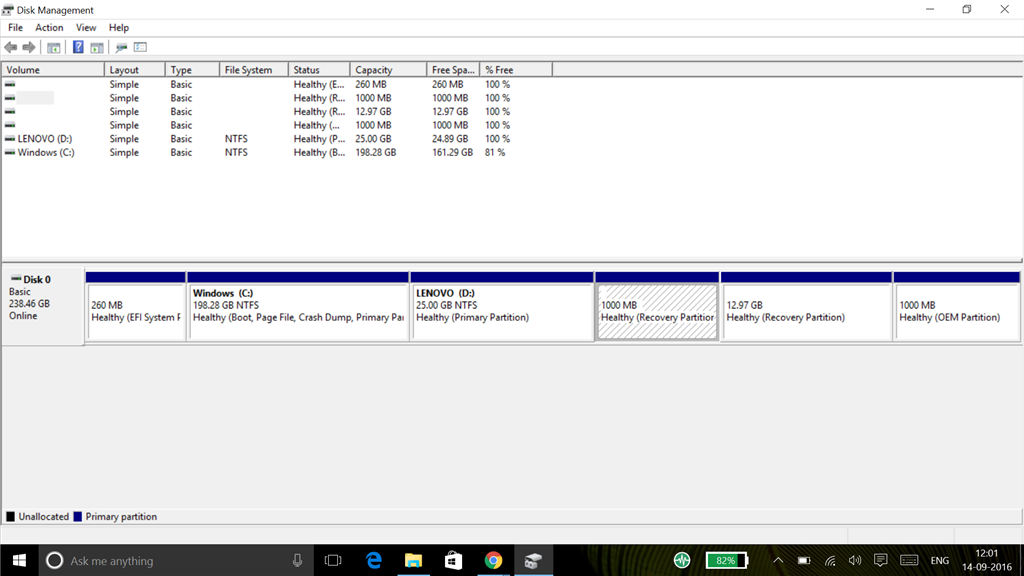
Task: Click the volume speaker tray icon
Action: 855,560
